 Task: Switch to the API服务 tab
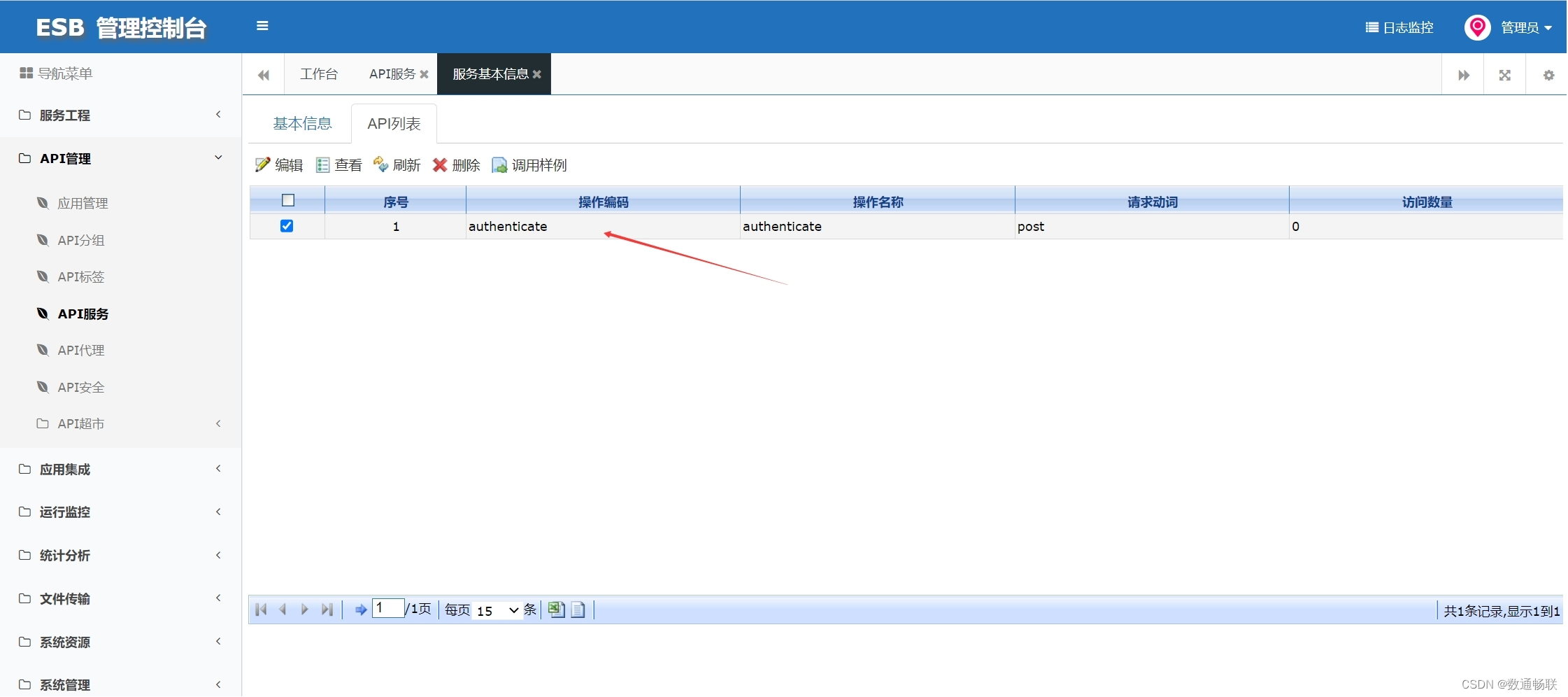392,74
